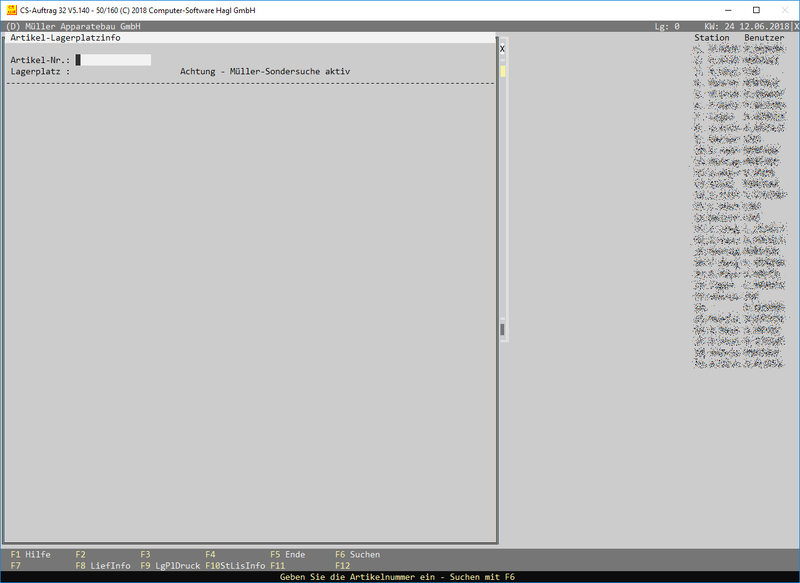Open F8 LiefInfo
The width and height of the screenshot is (800, 583).
[x=103, y=566]
